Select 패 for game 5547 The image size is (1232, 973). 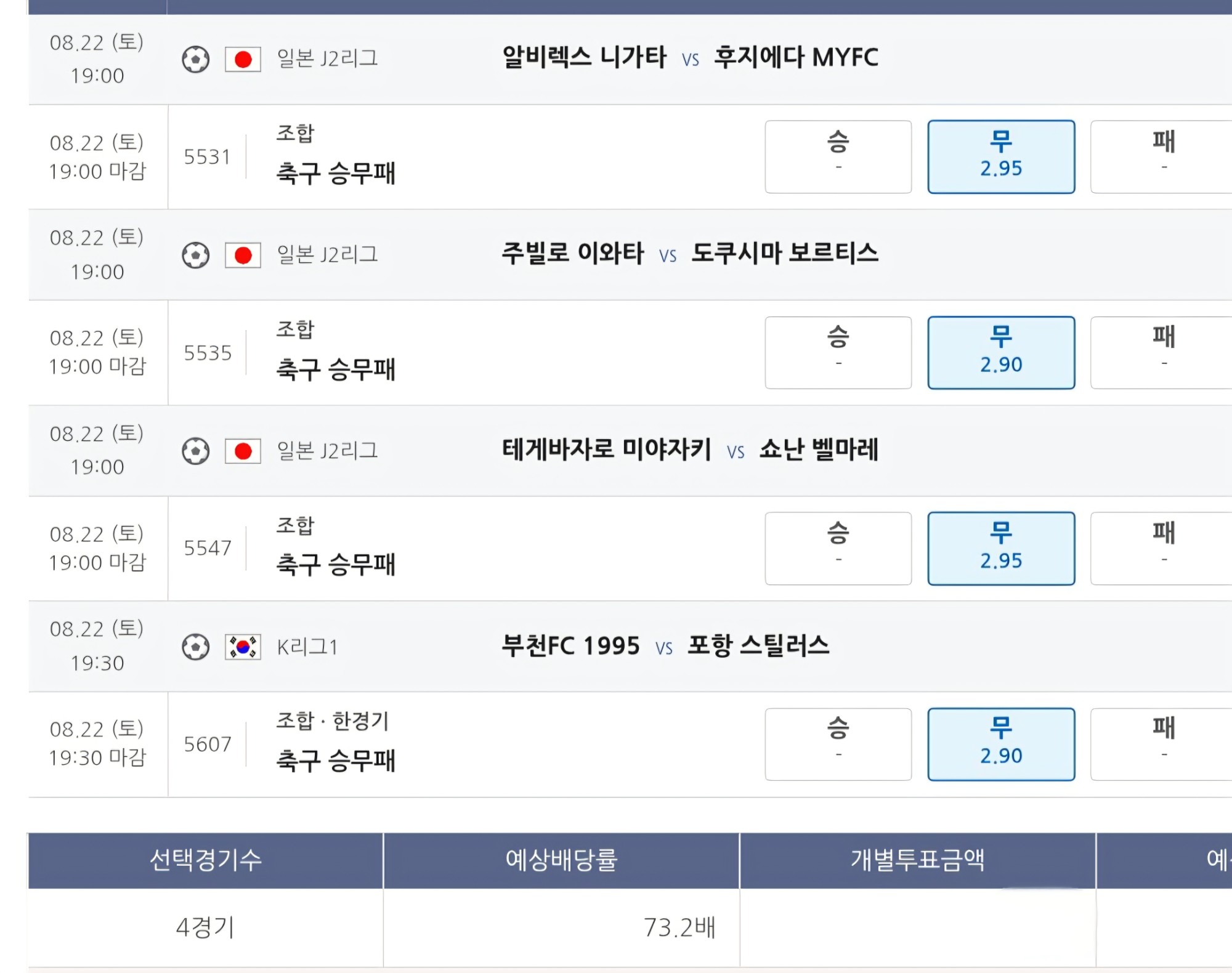tap(1162, 548)
